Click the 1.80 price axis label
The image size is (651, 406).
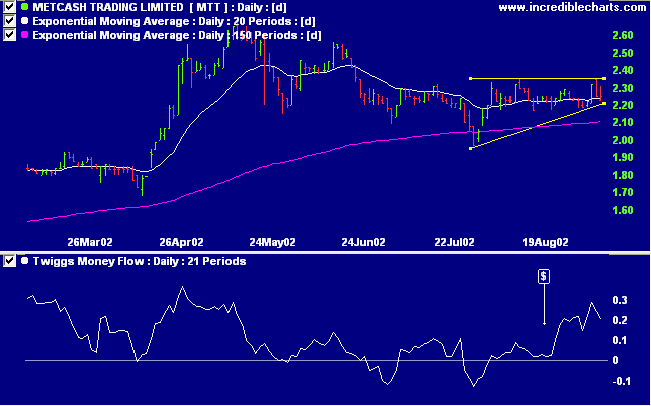point(623,175)
